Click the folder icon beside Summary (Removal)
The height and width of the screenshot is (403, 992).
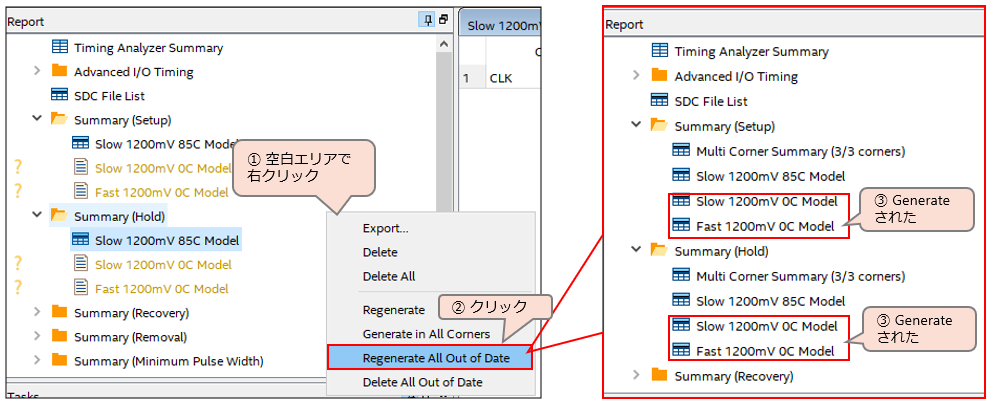point(59,337)
